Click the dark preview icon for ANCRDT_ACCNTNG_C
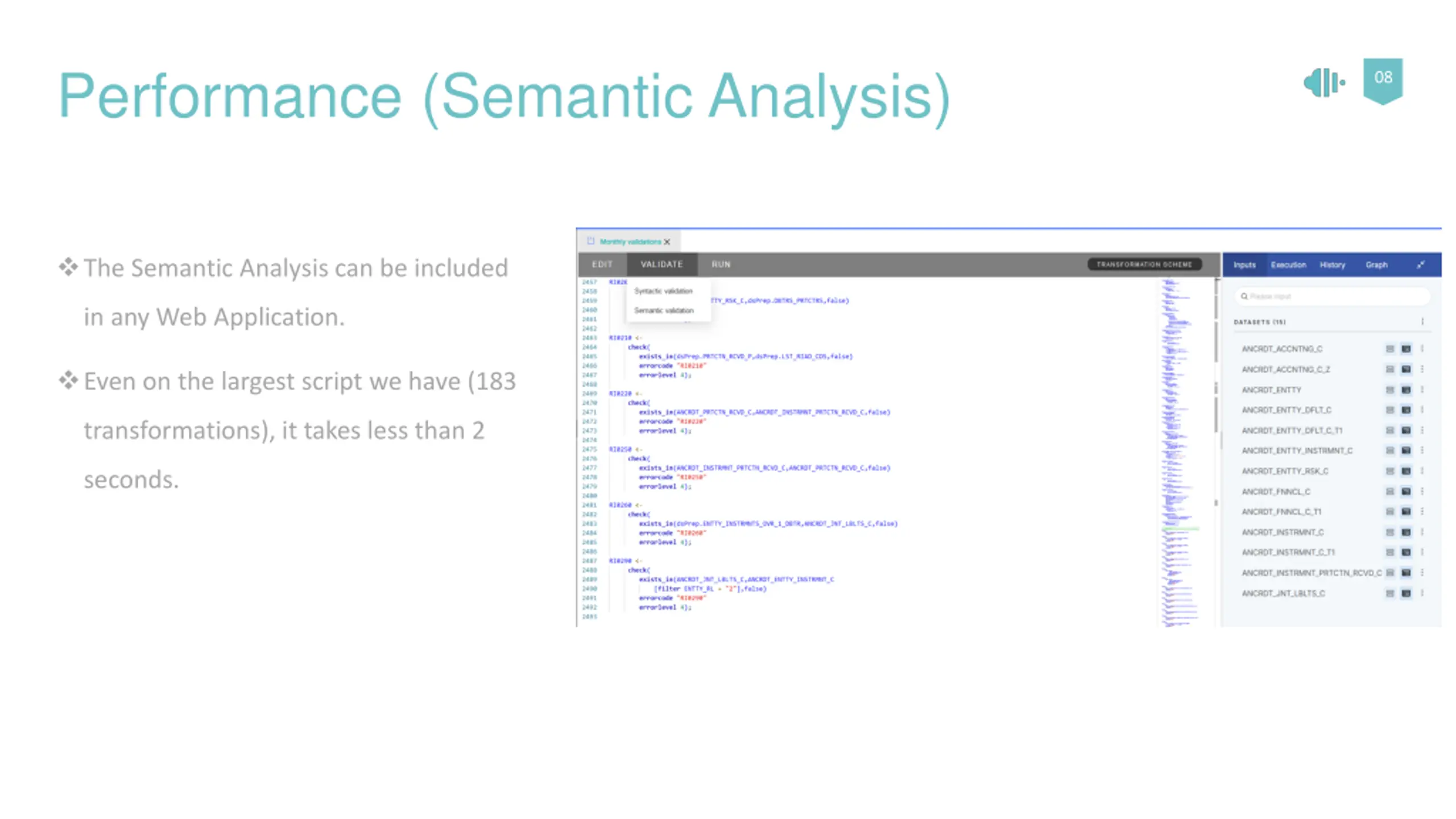Viewport: 1456px width, 819px height. [x=1406, y=349]
